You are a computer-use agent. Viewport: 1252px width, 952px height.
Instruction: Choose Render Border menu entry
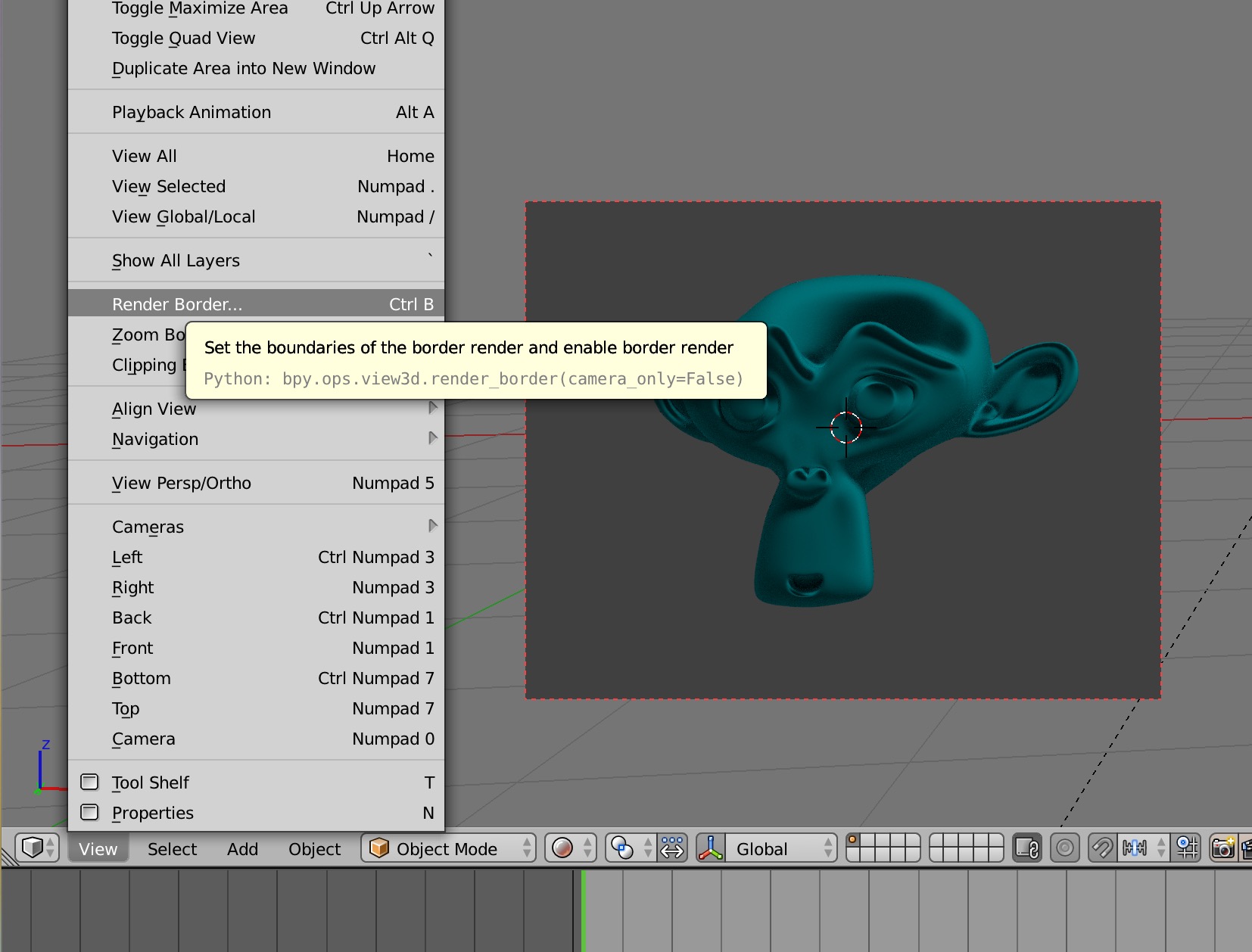[x=256, y=304]
